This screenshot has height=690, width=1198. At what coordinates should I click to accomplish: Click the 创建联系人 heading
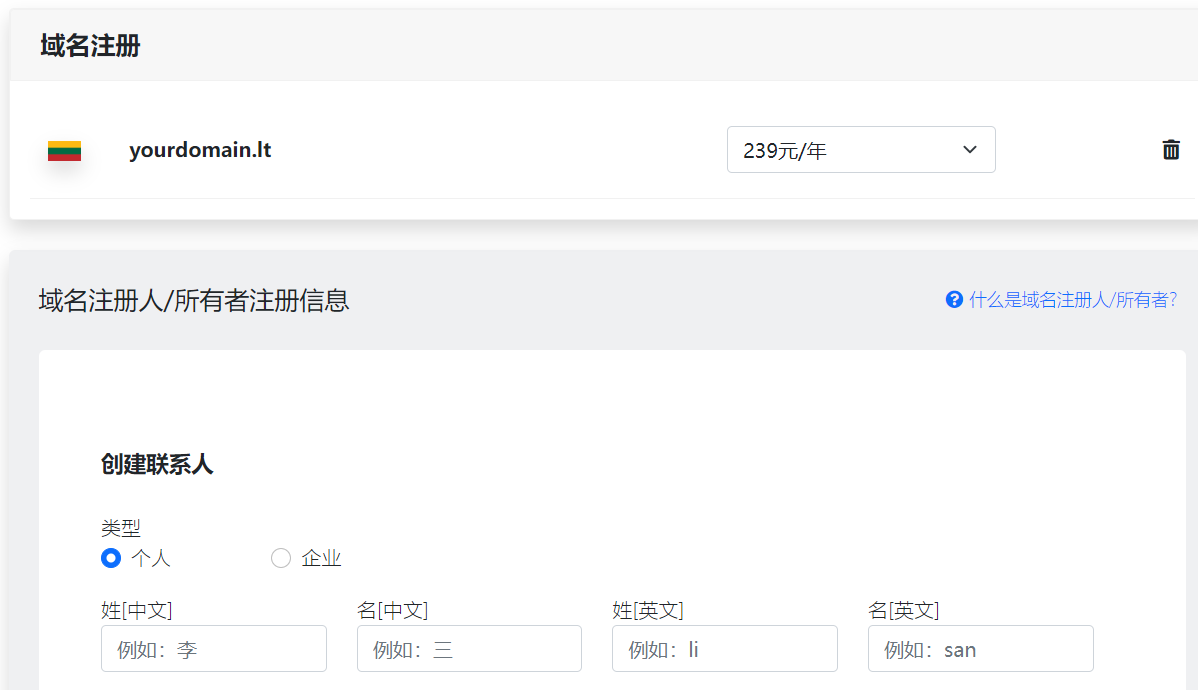(157, 464)
